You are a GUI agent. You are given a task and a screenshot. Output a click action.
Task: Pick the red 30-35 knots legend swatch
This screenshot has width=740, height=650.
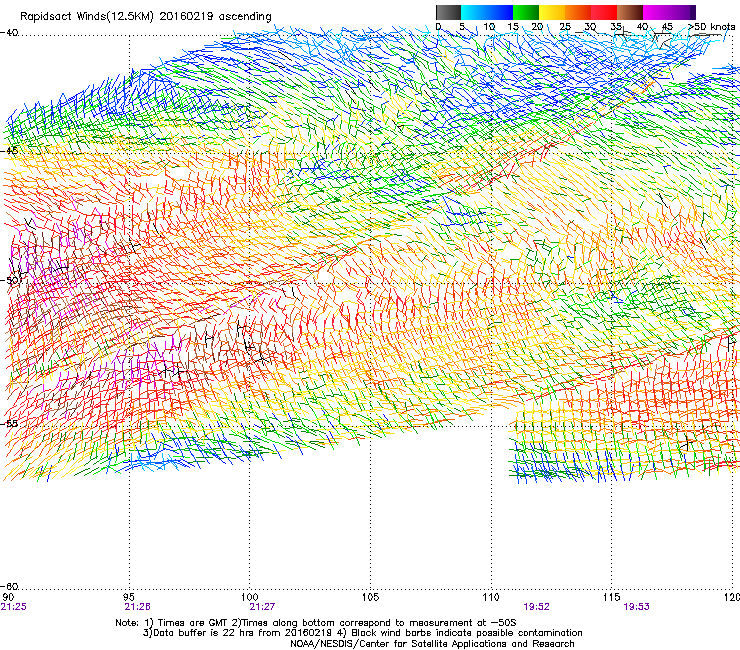click(x=604, y=12)
